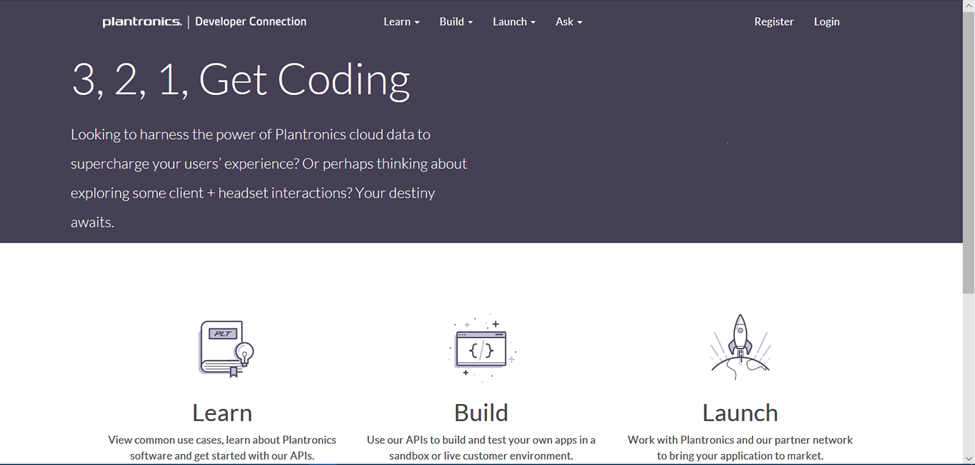975x465 pixels.
Task: Click the code window Build icon
Action: (x=482, y=348)
